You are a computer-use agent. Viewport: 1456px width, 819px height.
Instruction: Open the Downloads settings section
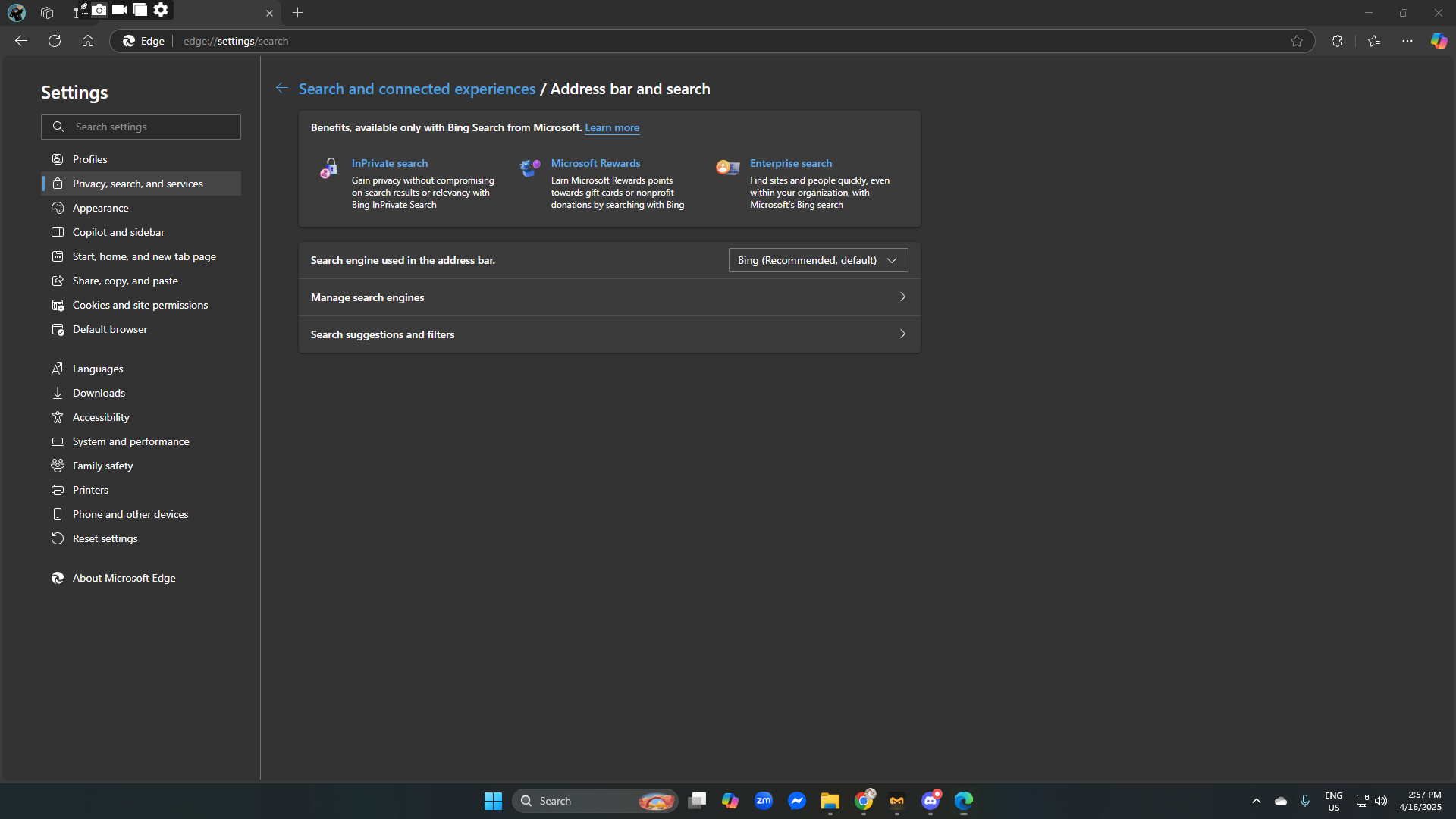[x=99, y=393]
